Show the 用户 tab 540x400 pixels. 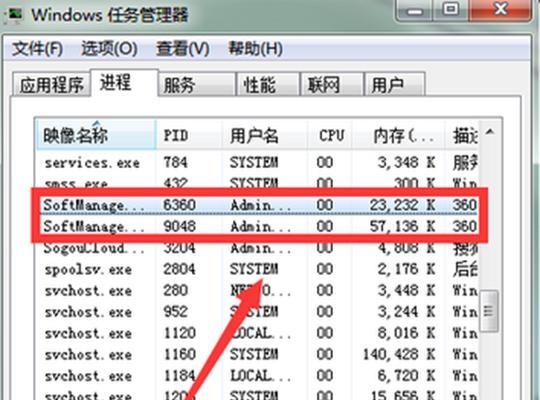(x=395, y=84)
